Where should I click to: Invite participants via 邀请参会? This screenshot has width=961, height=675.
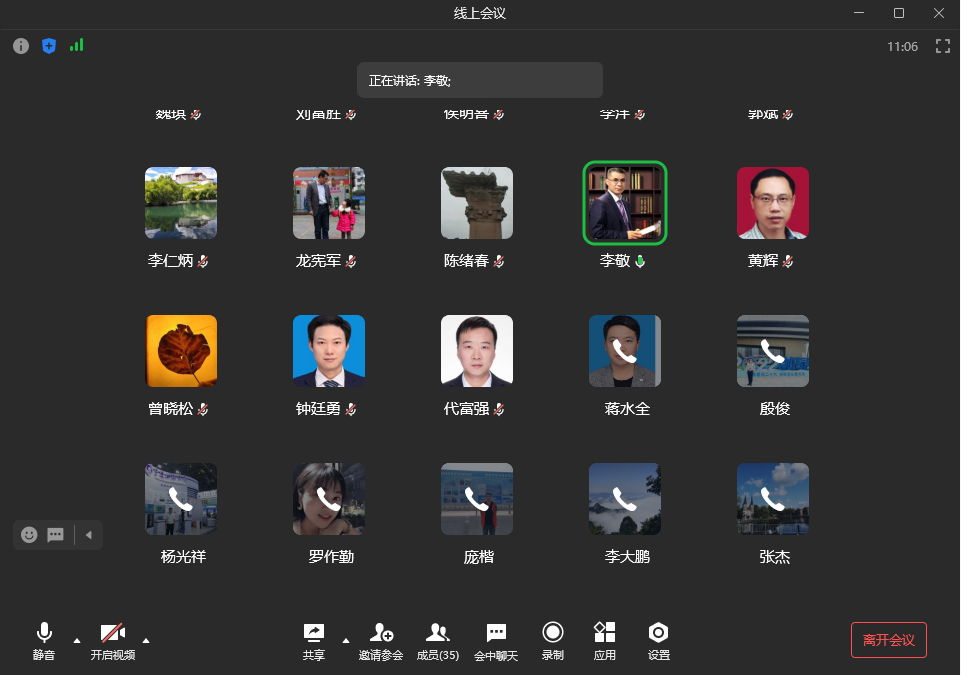click(x=381, y=640)
